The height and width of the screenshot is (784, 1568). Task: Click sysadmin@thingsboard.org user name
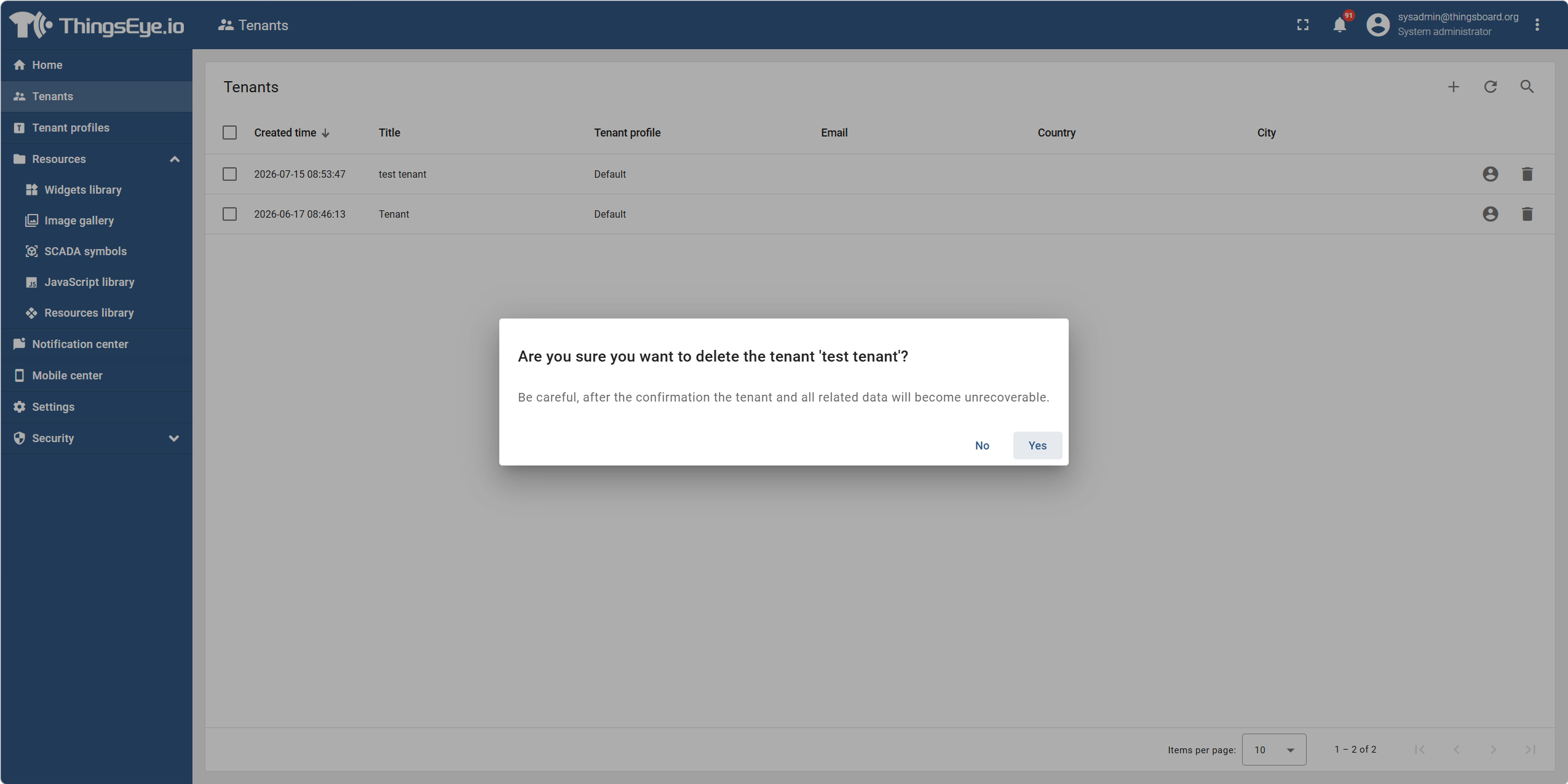(x=1458, y=17)
